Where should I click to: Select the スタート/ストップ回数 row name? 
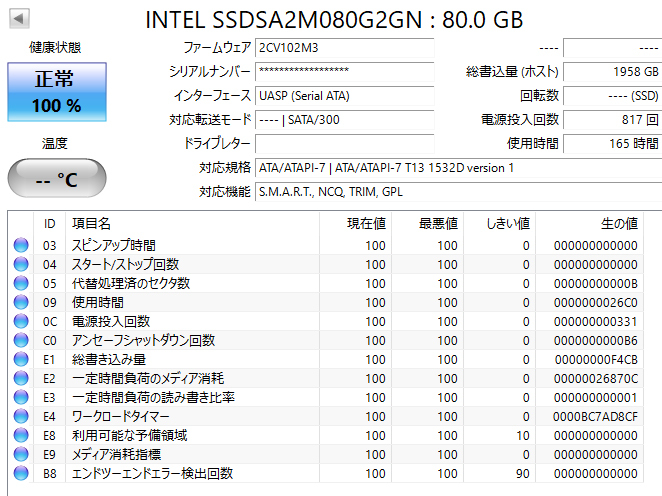125,264
